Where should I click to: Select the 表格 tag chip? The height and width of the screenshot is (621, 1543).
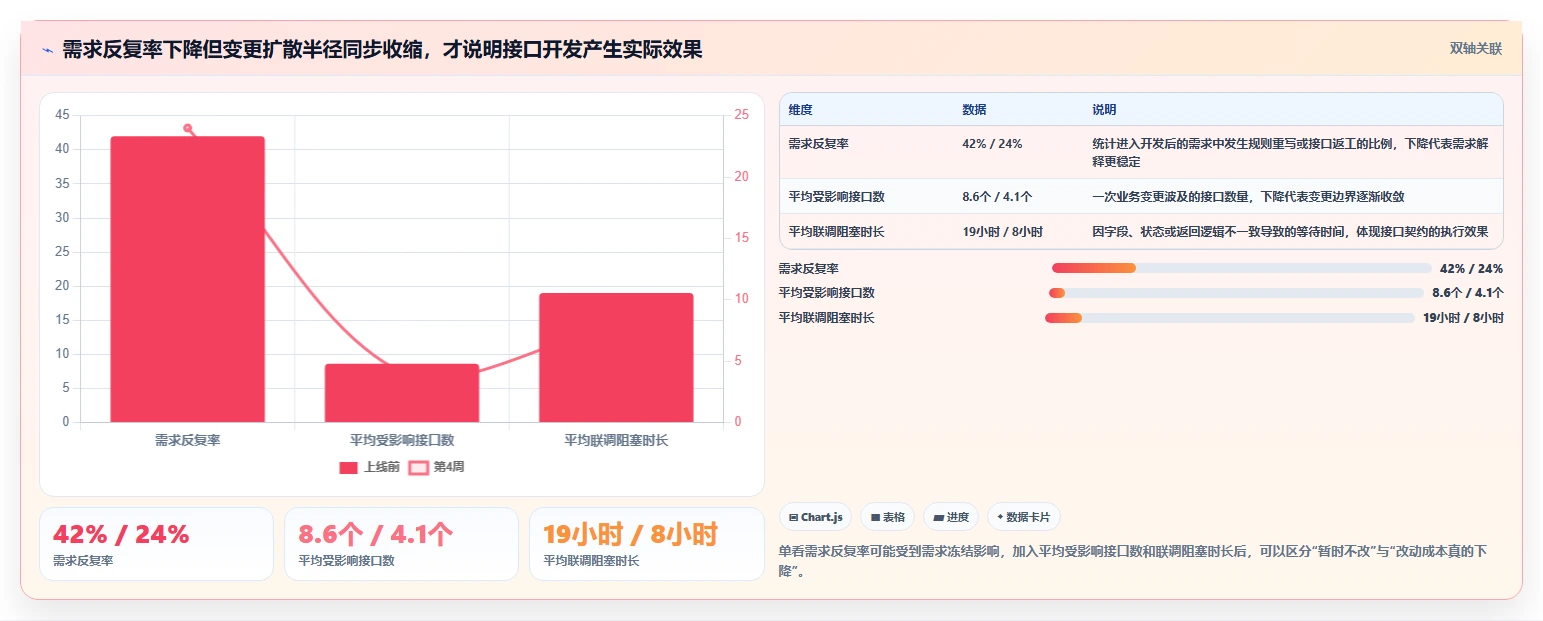coord(887,517)
